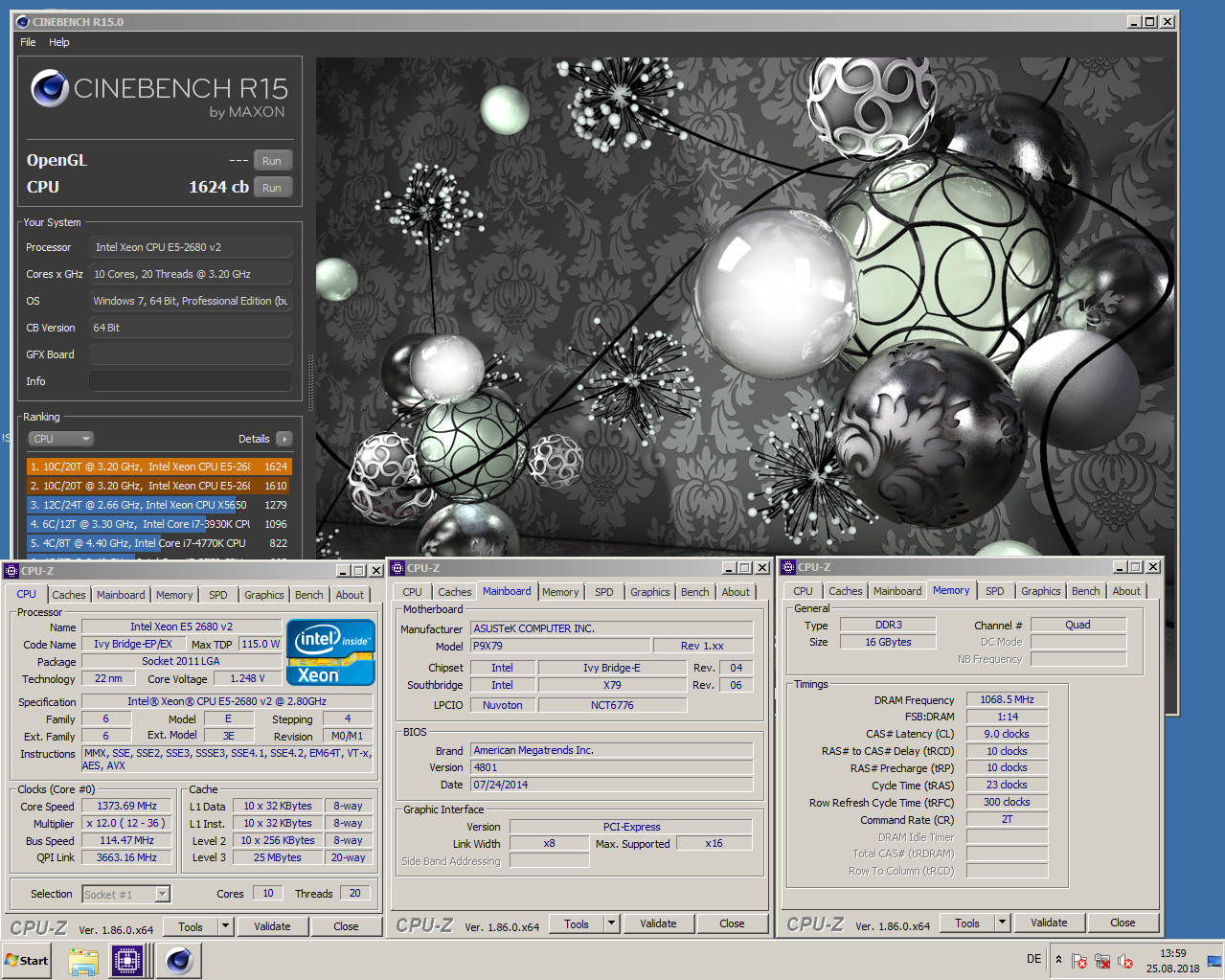
Task: Click the network tray icon
Action: pyautogui.click(x=1102, y=961)
